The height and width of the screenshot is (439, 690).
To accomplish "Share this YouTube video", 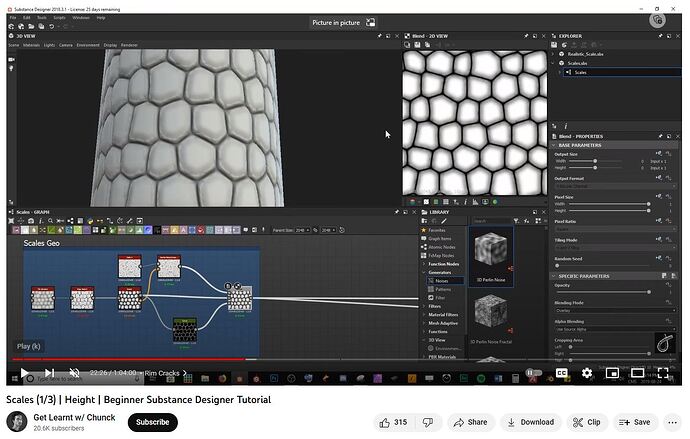I will (x=470, y=422).
